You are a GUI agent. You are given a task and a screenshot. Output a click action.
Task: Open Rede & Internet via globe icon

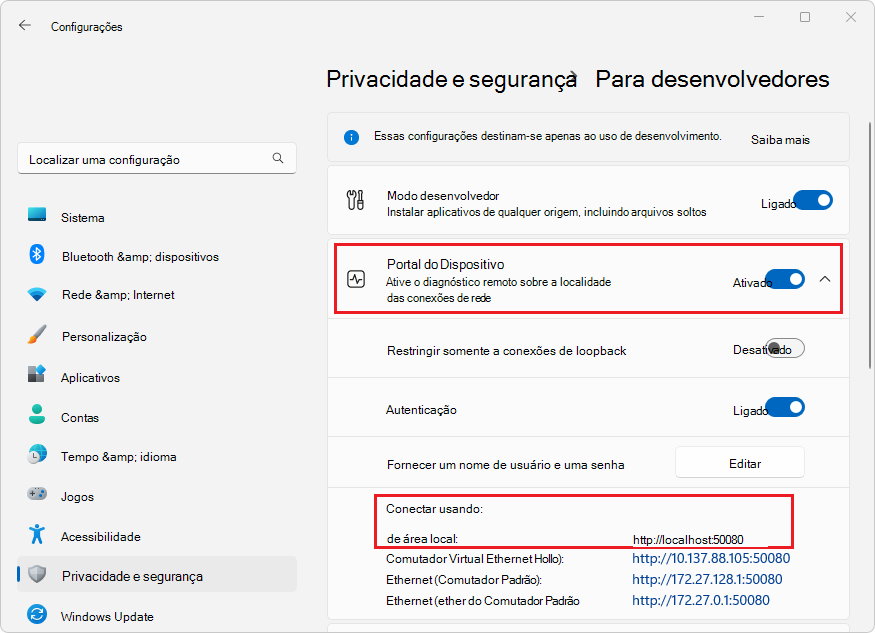[x=38, y=296]
